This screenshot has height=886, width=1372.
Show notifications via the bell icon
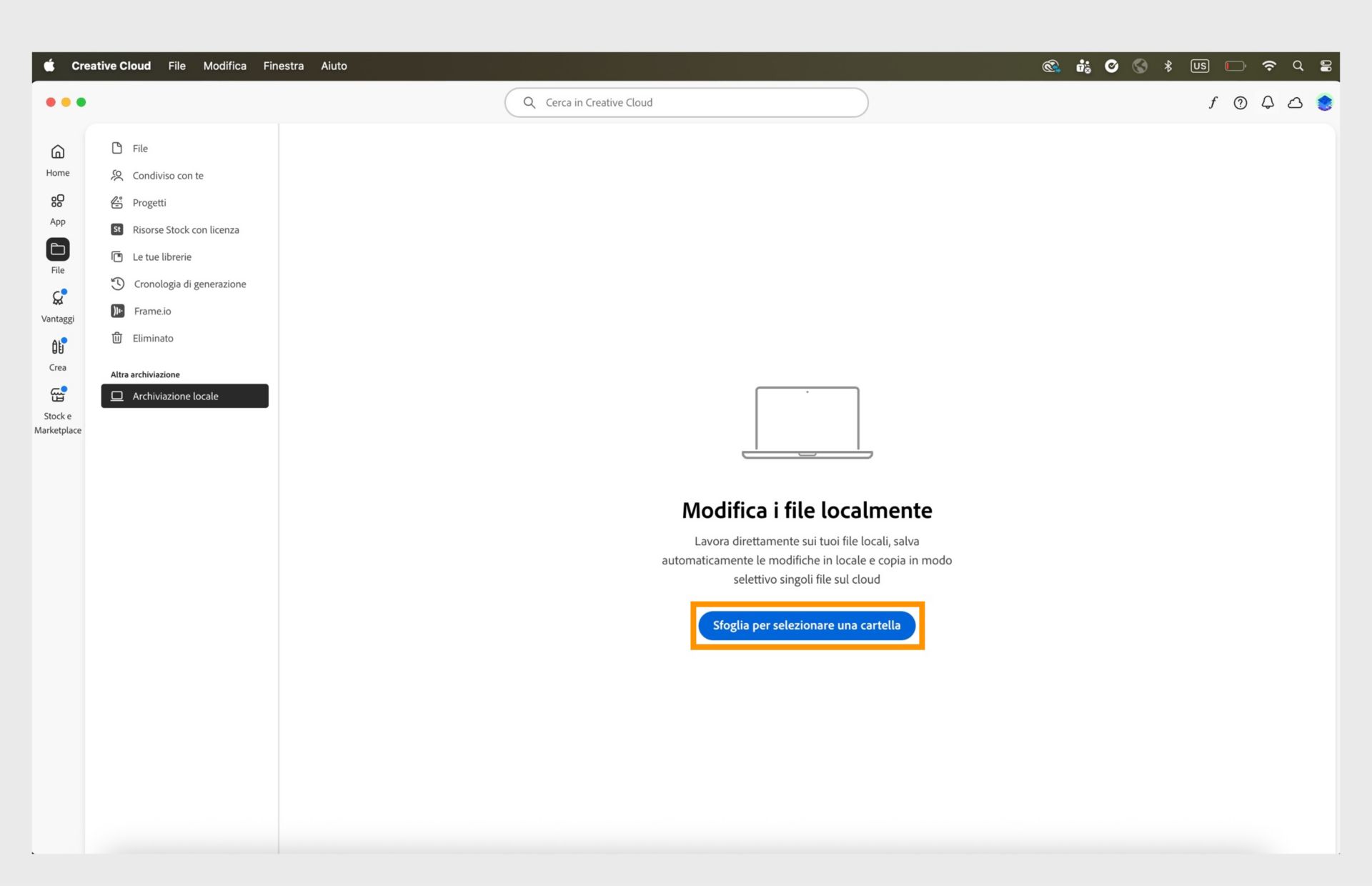pyautogui.click(x=1268, y=103)
